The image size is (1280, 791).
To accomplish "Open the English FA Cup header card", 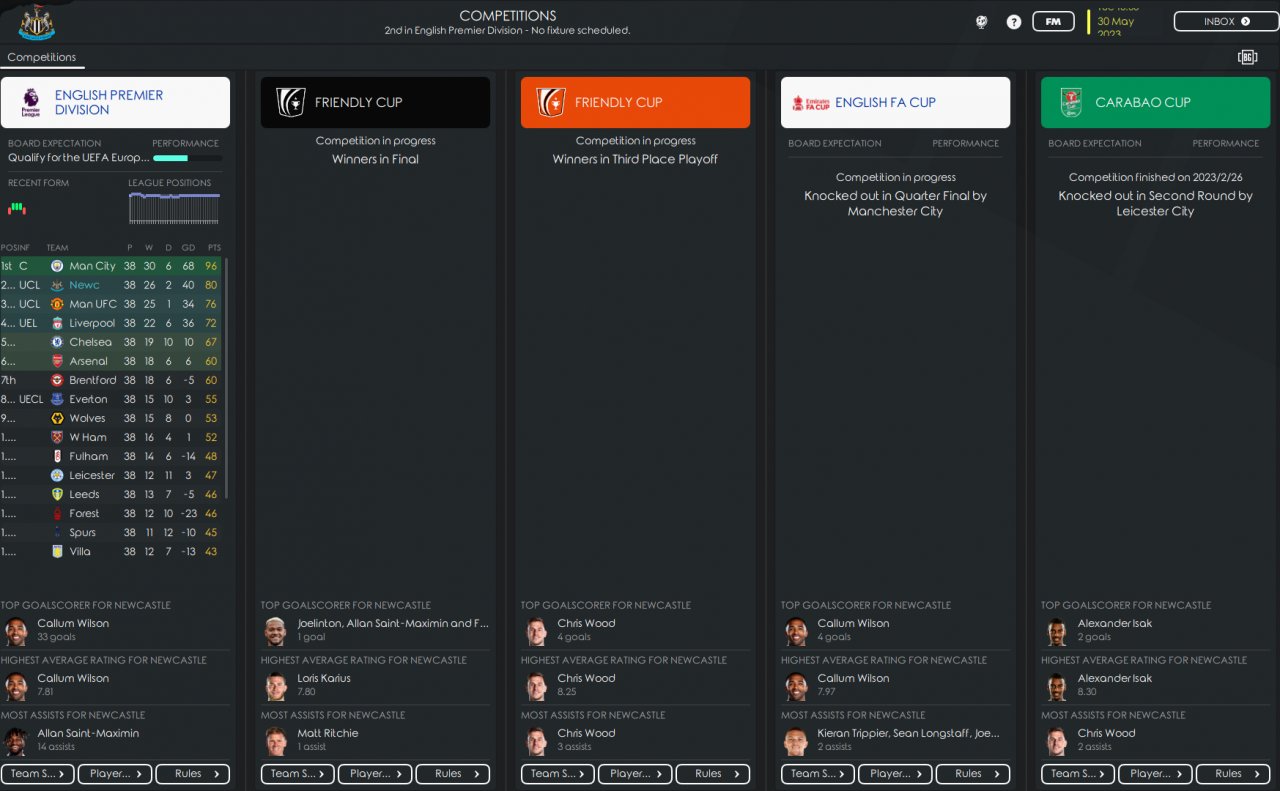I will [x=895, y=102].
